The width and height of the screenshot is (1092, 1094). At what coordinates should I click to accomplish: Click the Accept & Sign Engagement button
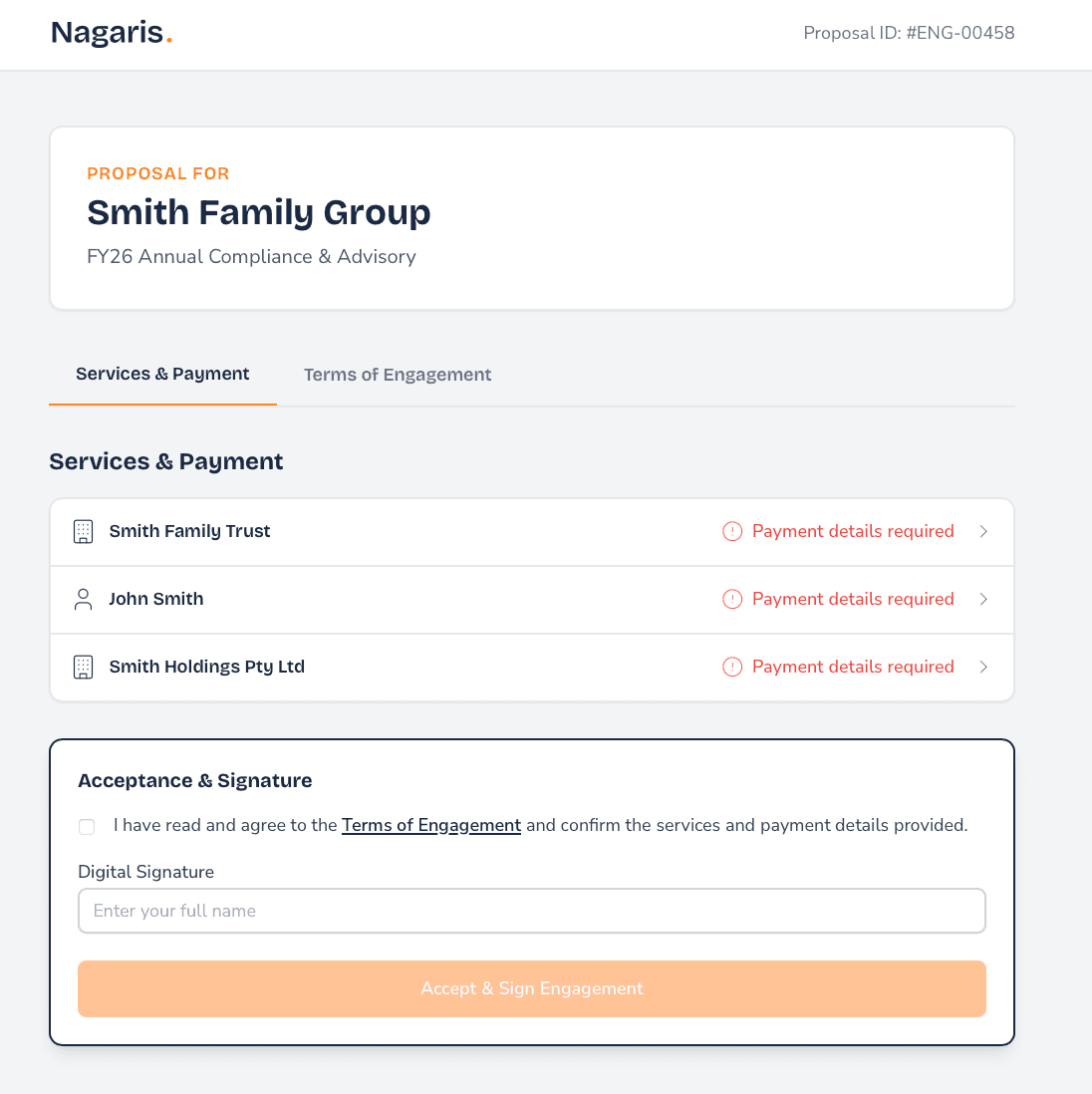[x=531, y=988]
